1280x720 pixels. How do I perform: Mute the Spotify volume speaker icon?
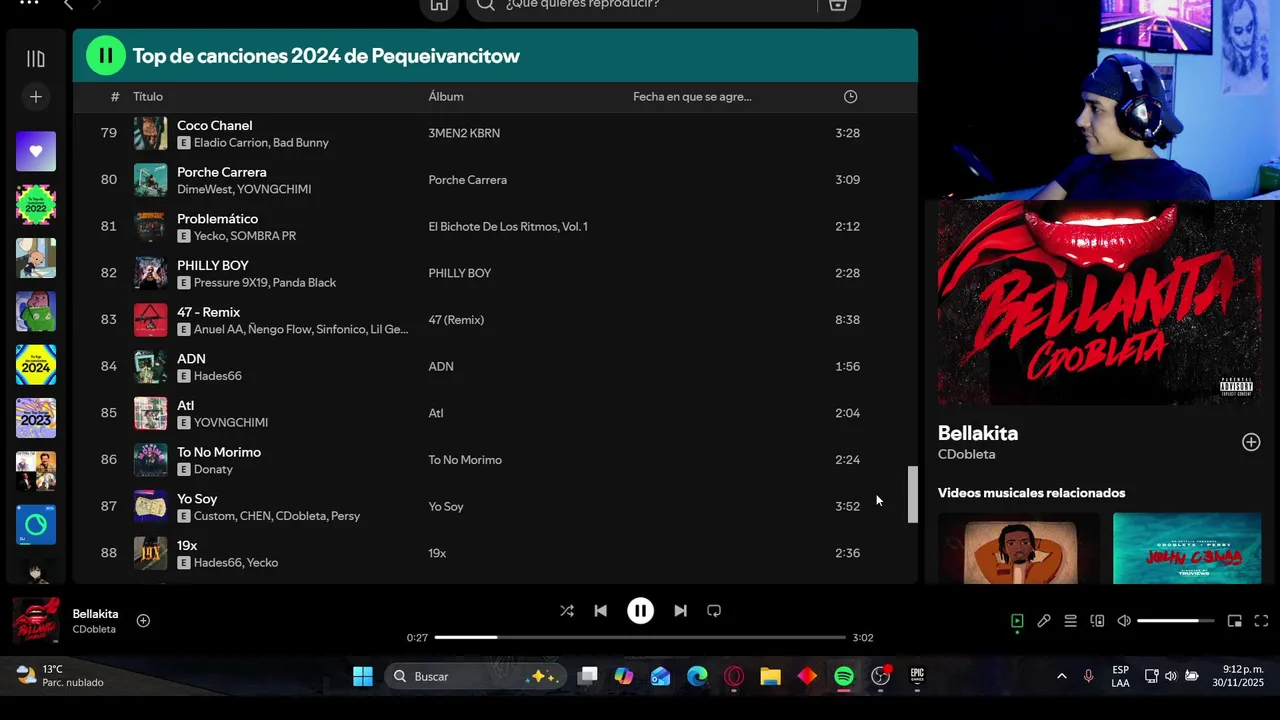pyautogui.click(x=1124, y=621)
